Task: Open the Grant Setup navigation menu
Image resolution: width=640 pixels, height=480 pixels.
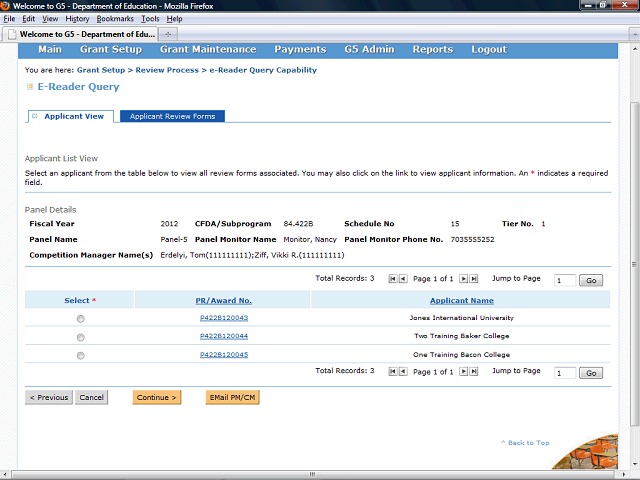Action: (110, 50)
